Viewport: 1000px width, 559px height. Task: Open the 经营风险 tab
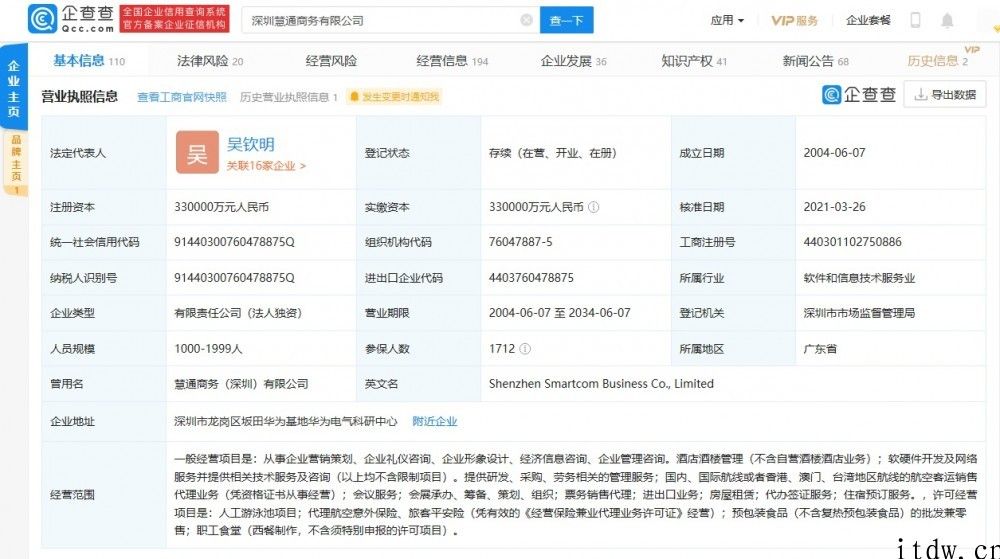(x=331, y=61)
